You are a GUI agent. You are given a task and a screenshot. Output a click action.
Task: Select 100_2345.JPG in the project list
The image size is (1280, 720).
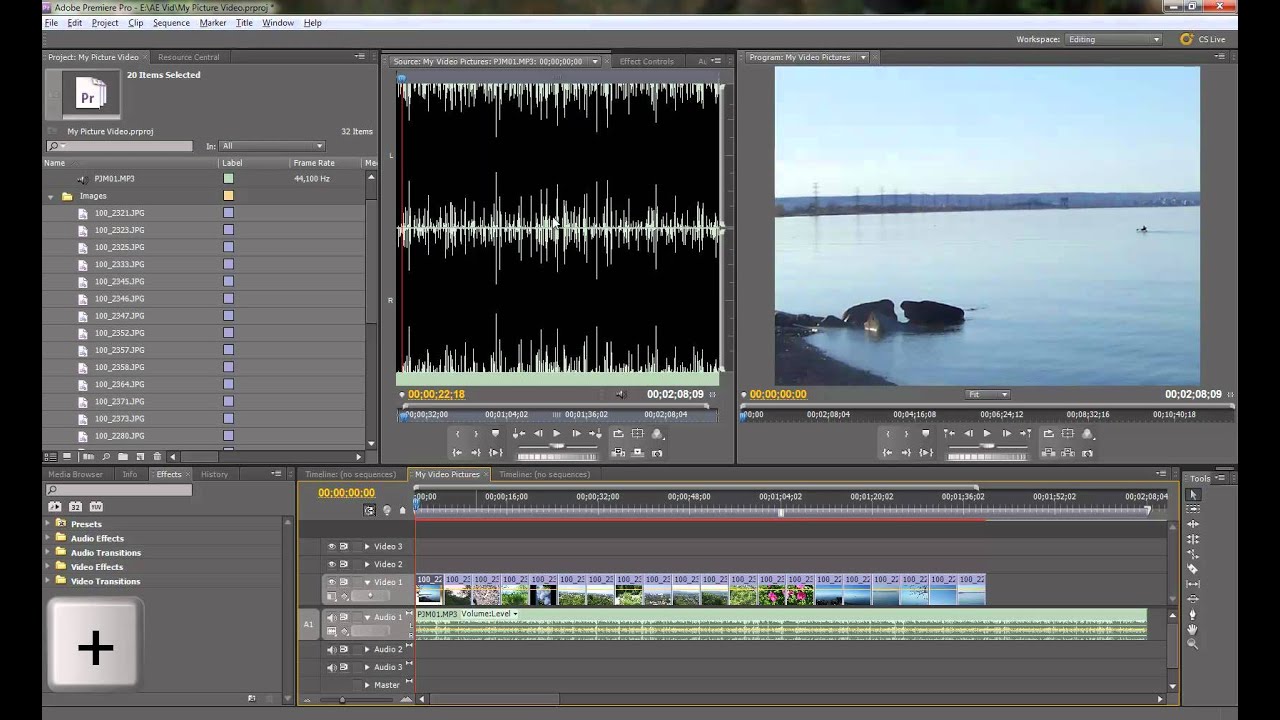119,281
